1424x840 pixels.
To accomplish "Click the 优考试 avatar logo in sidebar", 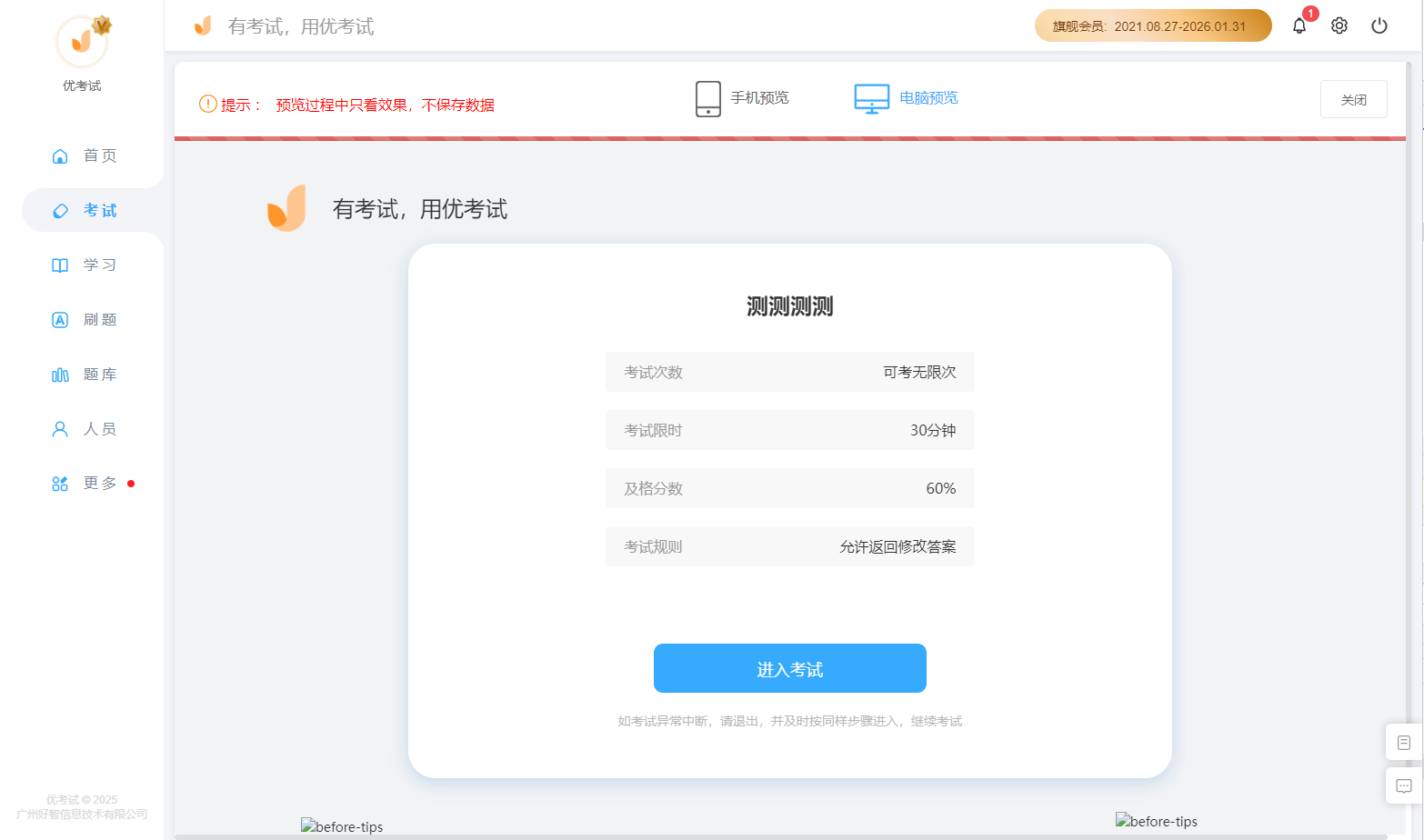I will pyautogui.click(x=83, y=42).
